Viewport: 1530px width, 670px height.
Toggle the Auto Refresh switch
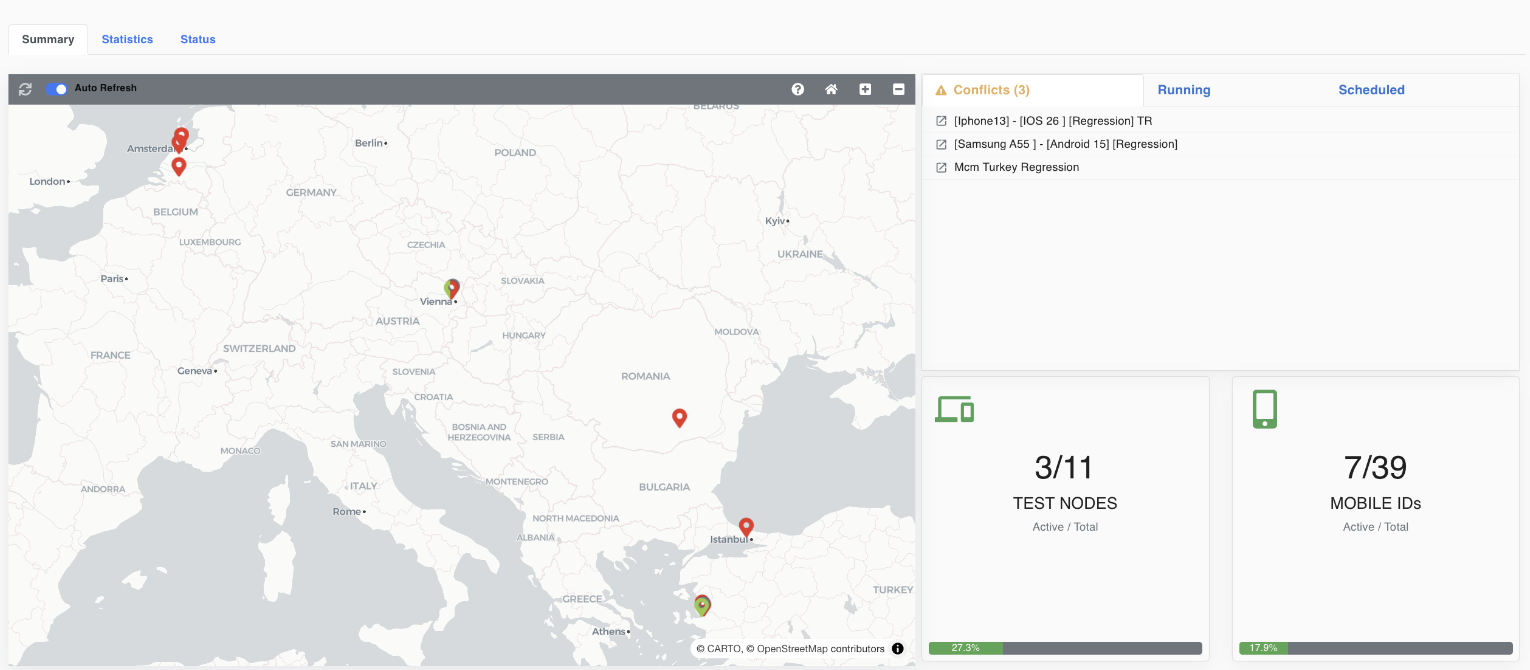tap(57, 89)
